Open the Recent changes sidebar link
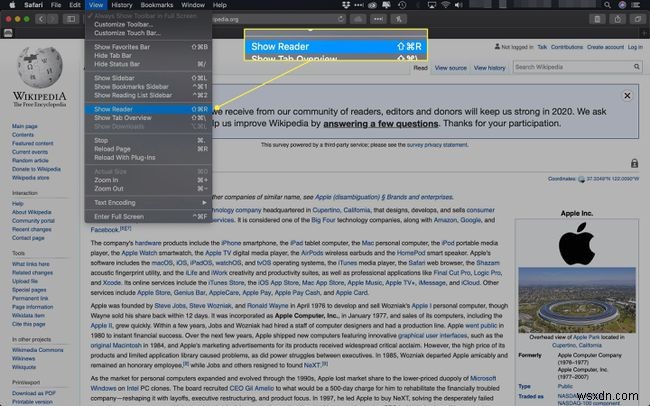Screen dimensions: 650x406 pos(32,229)
